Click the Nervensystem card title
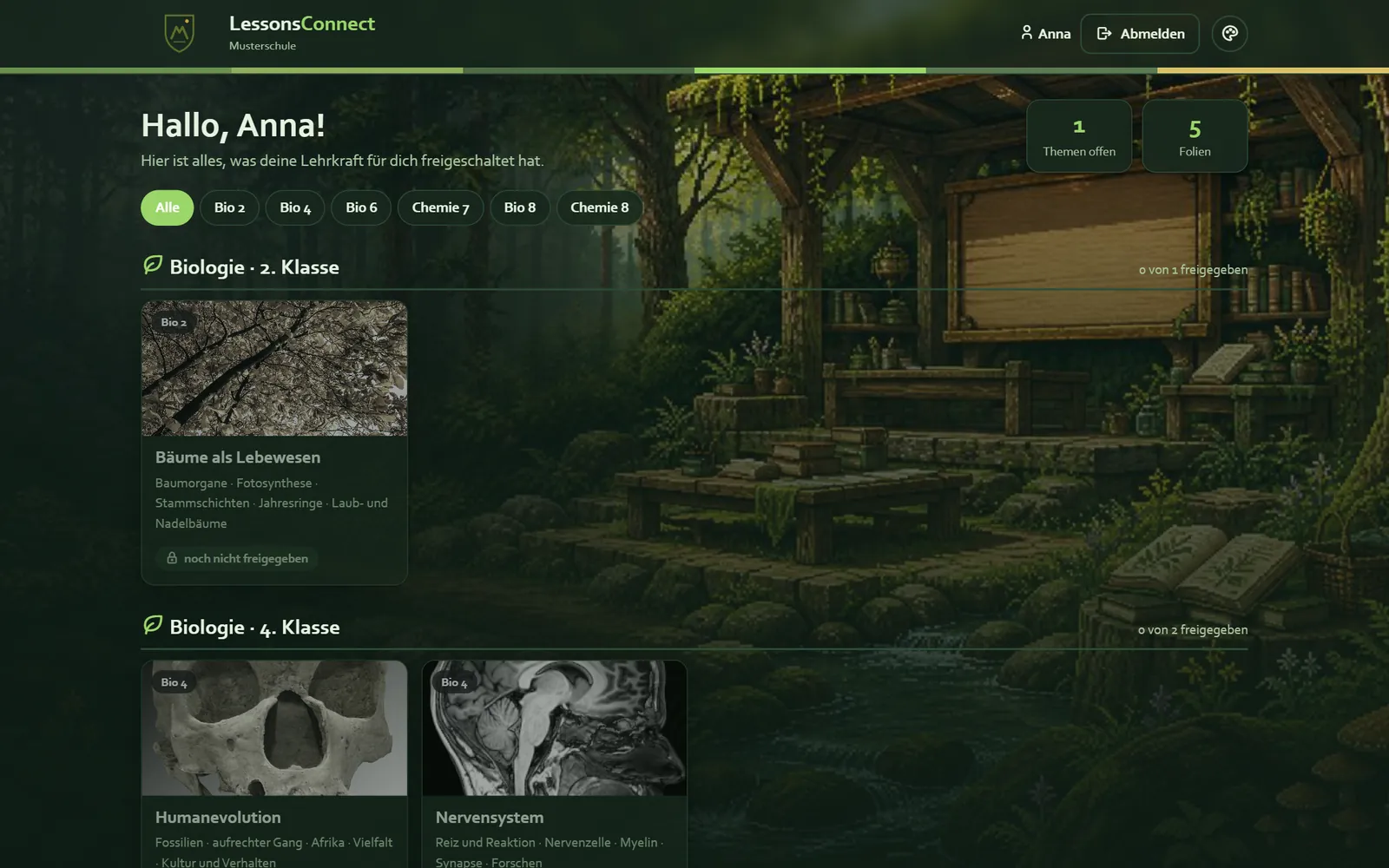 (490, 818)
